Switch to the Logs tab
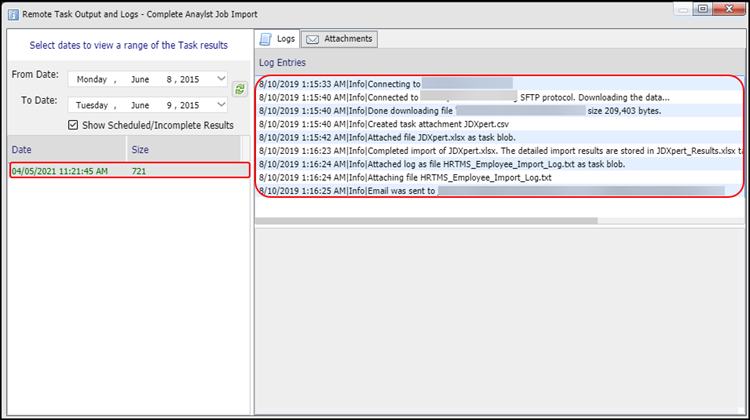The height and width of the screenshot is (420, 750). tap(277, 39)
